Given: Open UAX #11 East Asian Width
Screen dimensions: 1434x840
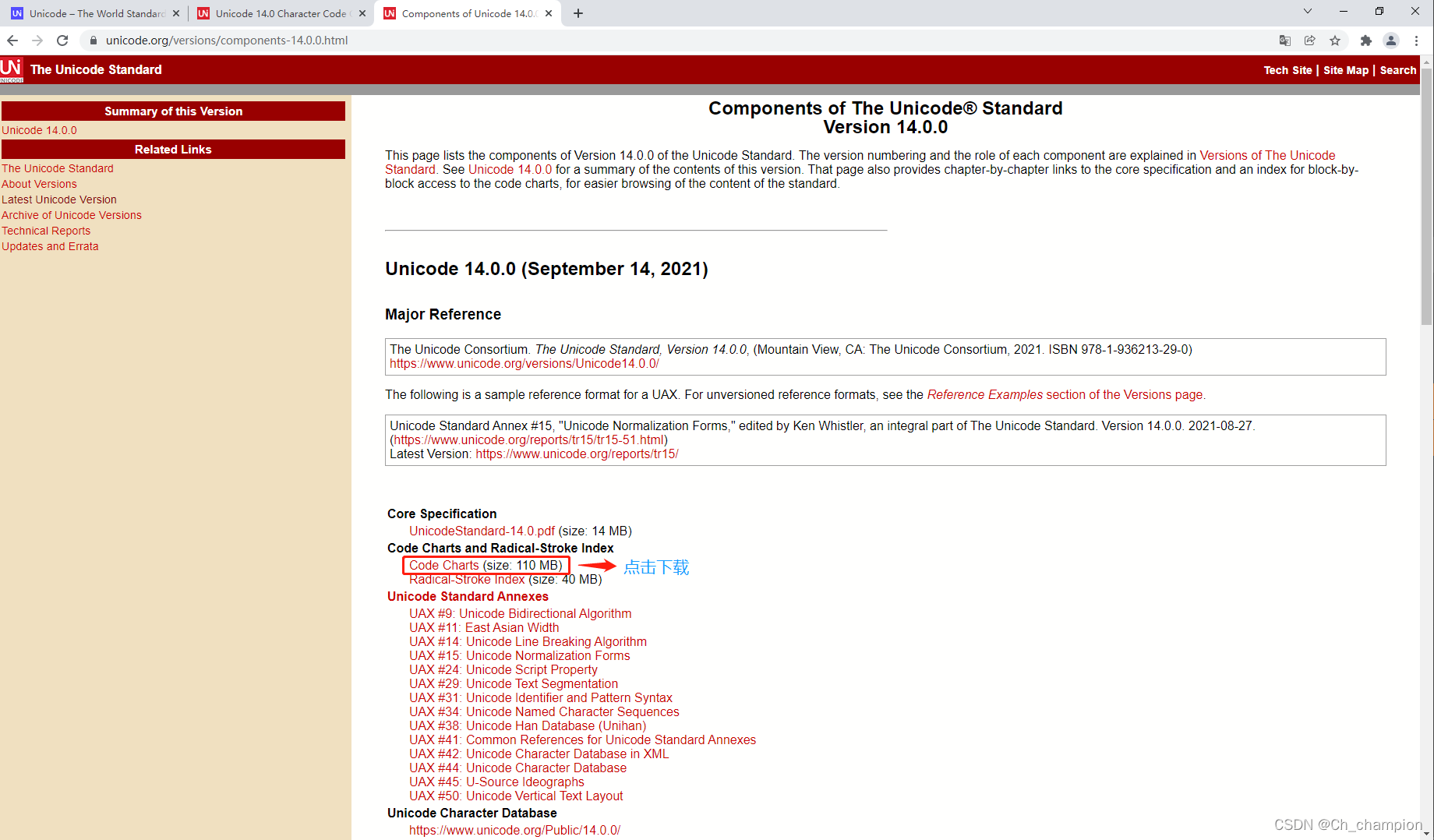Looking at the screenshot, I should coord(484,627).
